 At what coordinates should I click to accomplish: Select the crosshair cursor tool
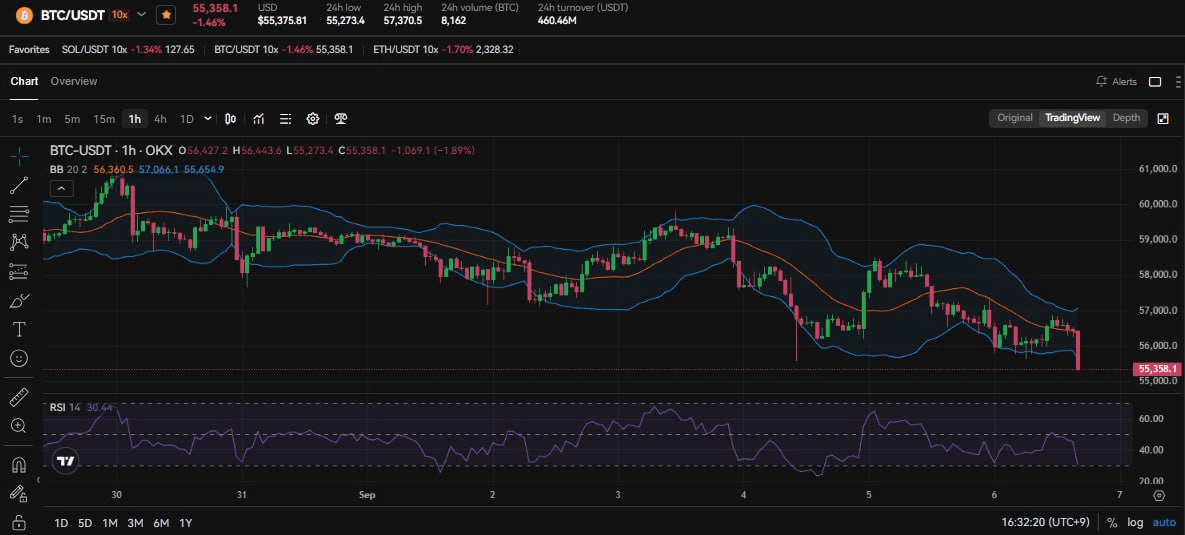(19, 157)
